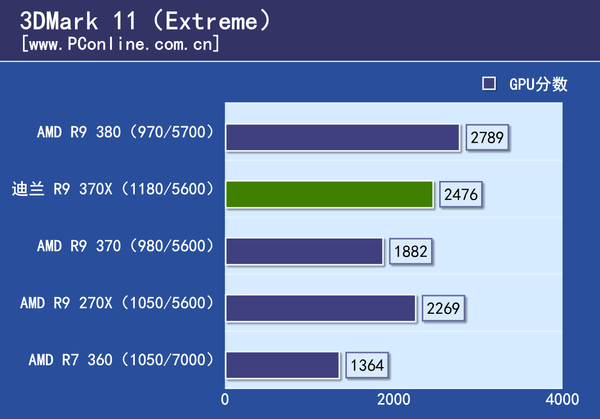The image size is (600, 419).
Task: Select the AMD R7 360 (1050/7000) label
Action: pos(121,360)
